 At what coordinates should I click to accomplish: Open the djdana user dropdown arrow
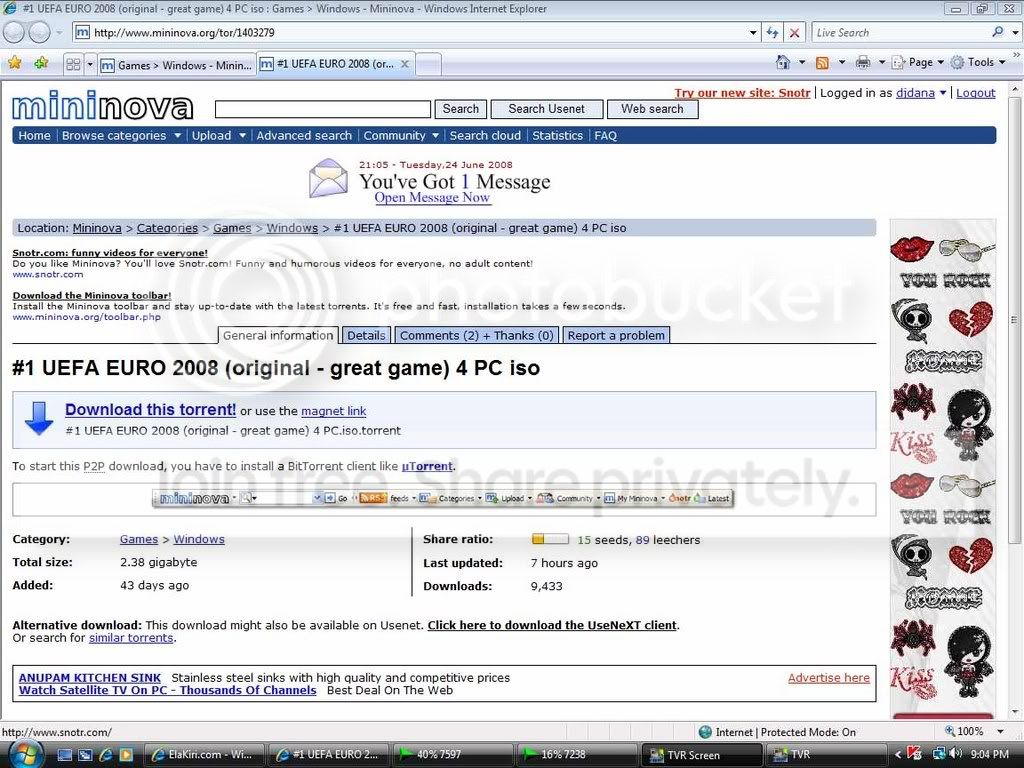942,93
